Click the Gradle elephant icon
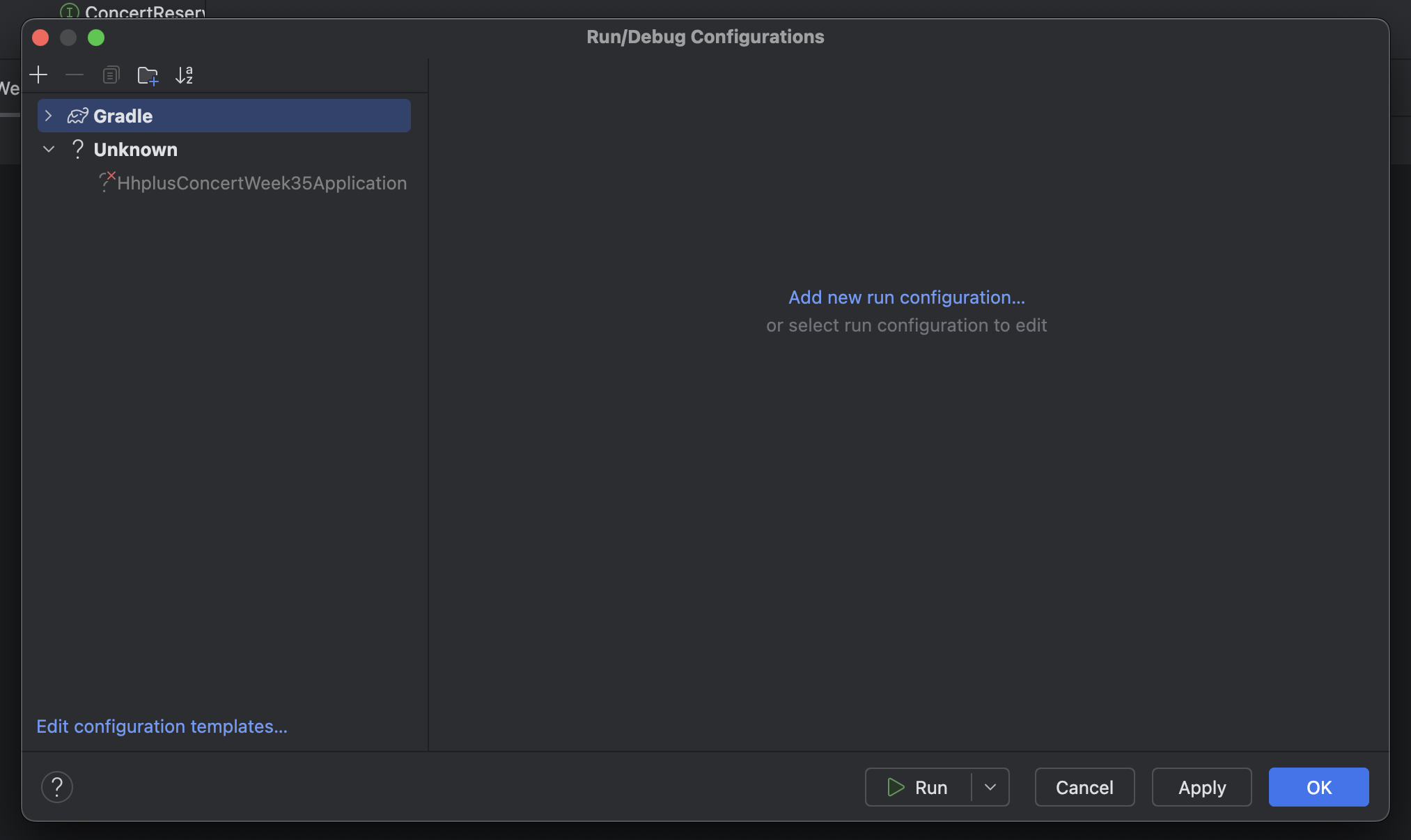The image size is (1411, 840). 77,116
